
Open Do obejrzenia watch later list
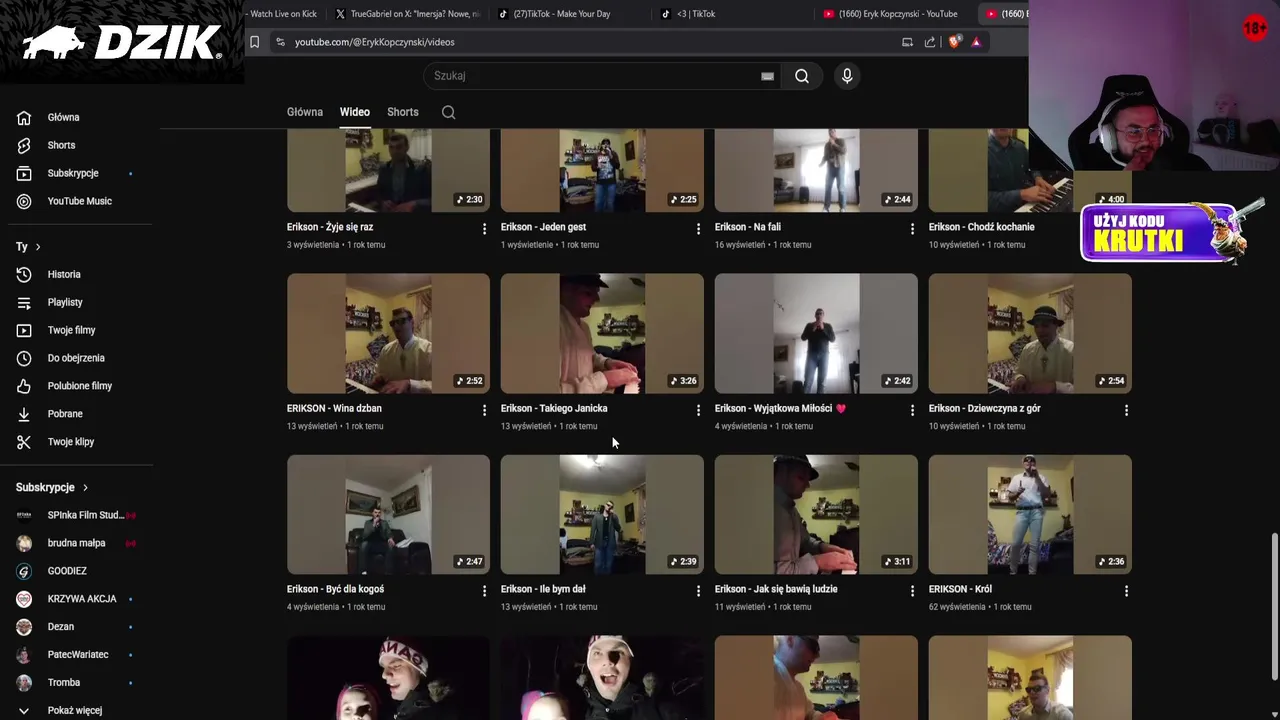pyautogui.click(x=75, y=358)
